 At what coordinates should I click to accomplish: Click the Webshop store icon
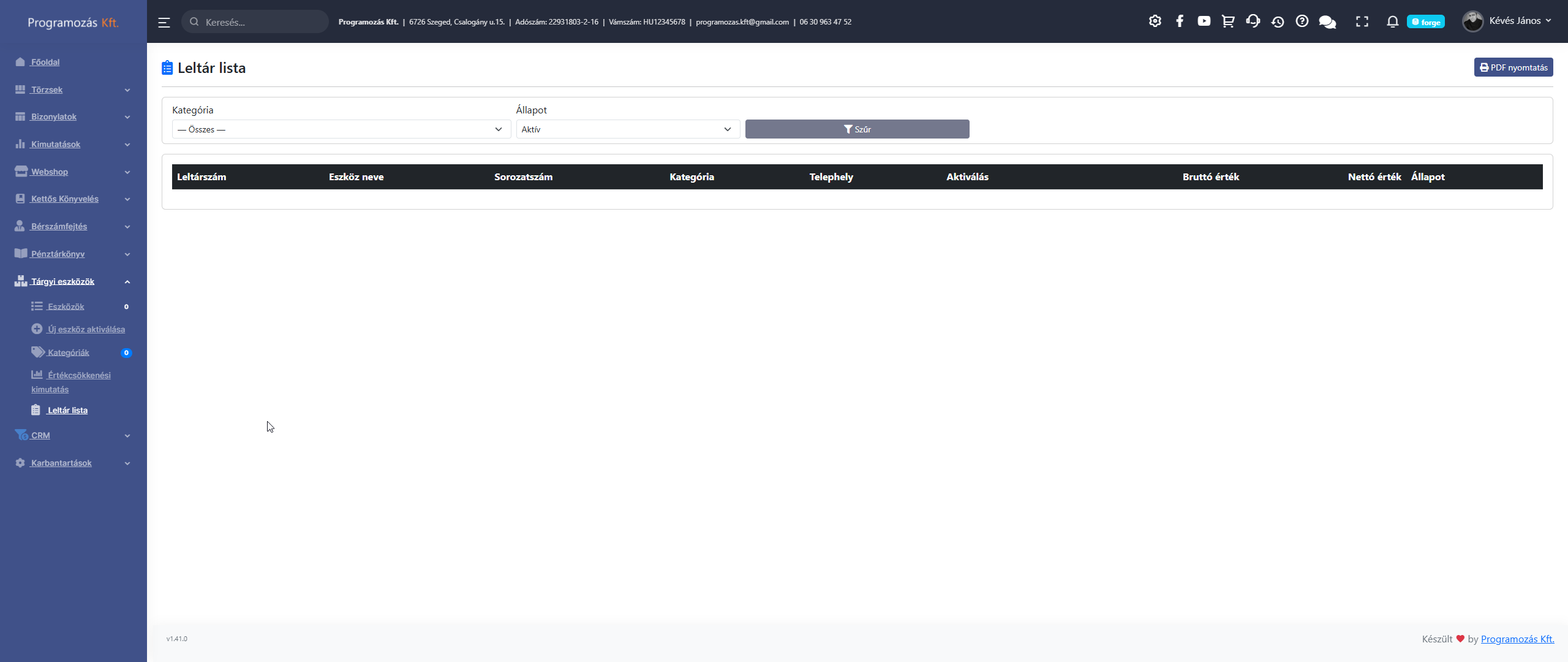pos(21,171)
